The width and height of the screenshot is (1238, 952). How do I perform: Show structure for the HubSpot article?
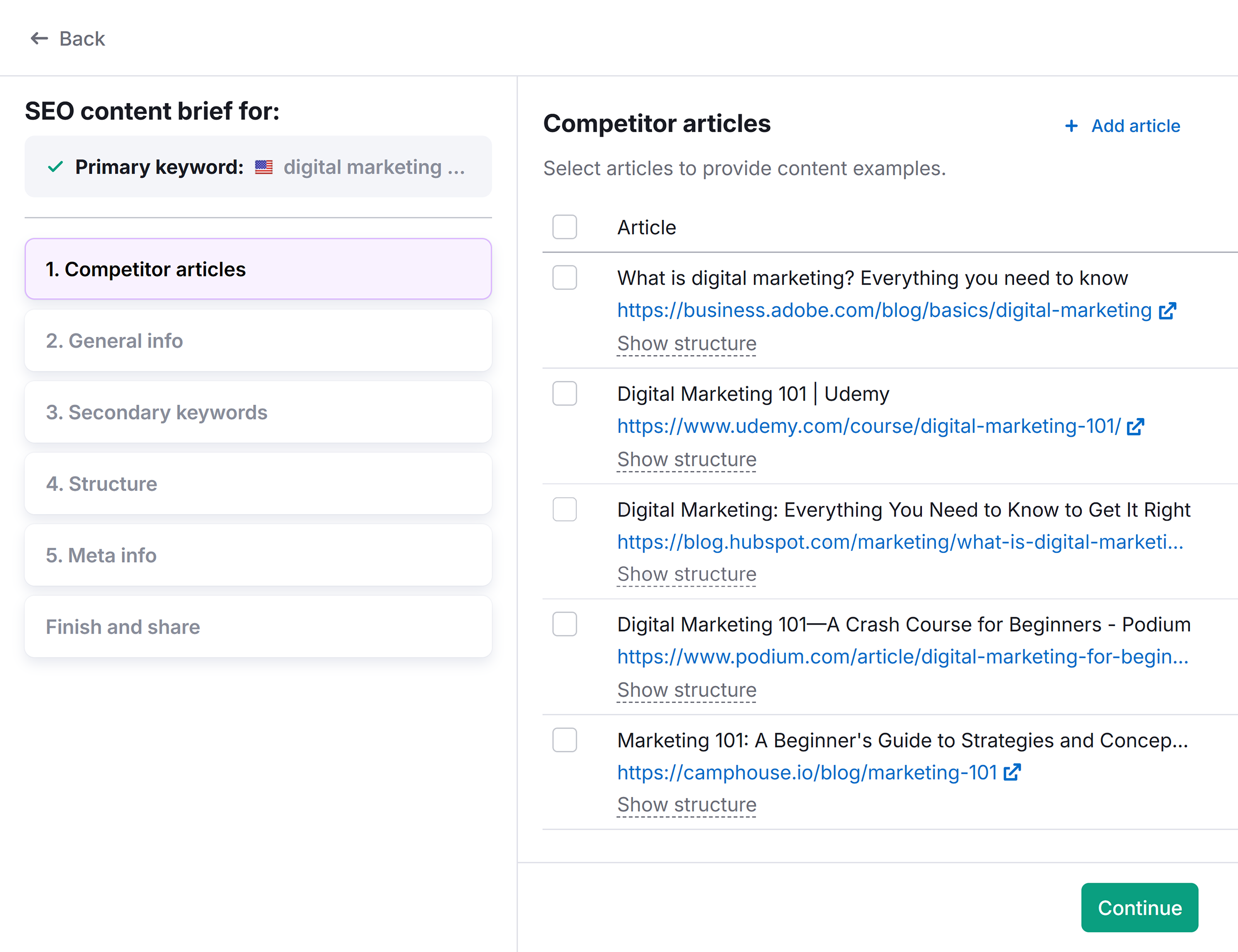[686, 574]
